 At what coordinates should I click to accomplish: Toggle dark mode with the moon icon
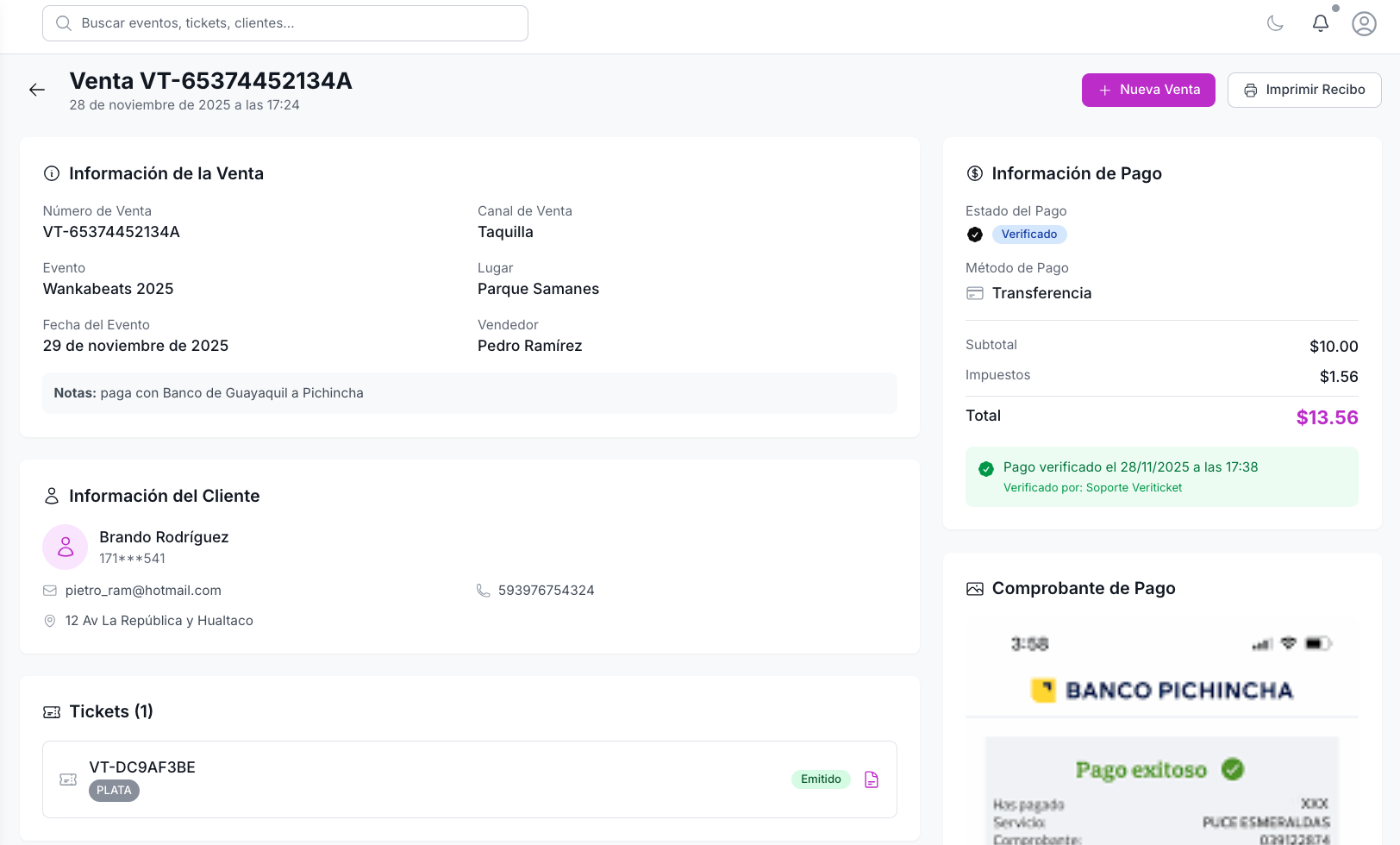(1276, 23)
